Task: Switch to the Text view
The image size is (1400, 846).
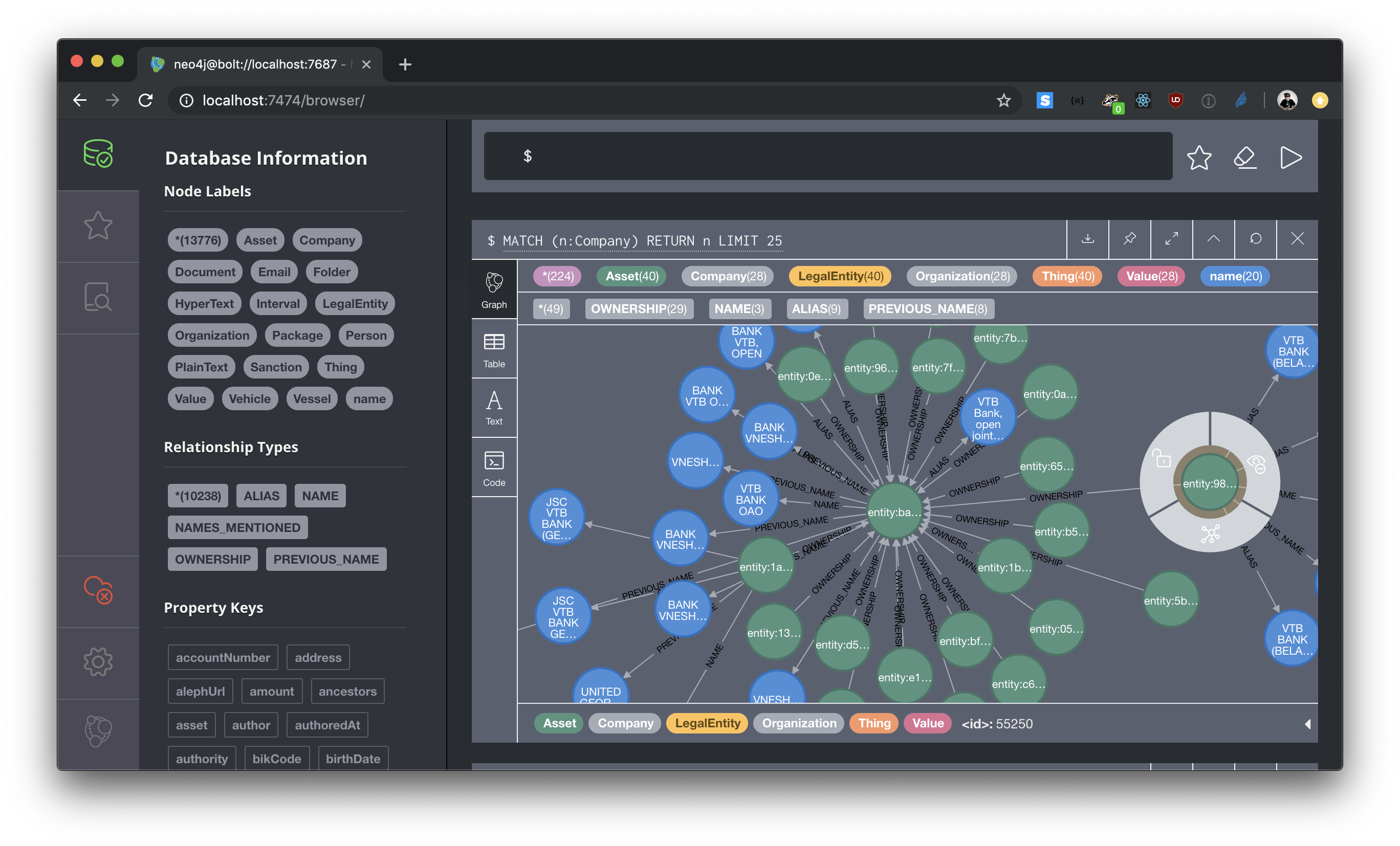Action: 494,408
